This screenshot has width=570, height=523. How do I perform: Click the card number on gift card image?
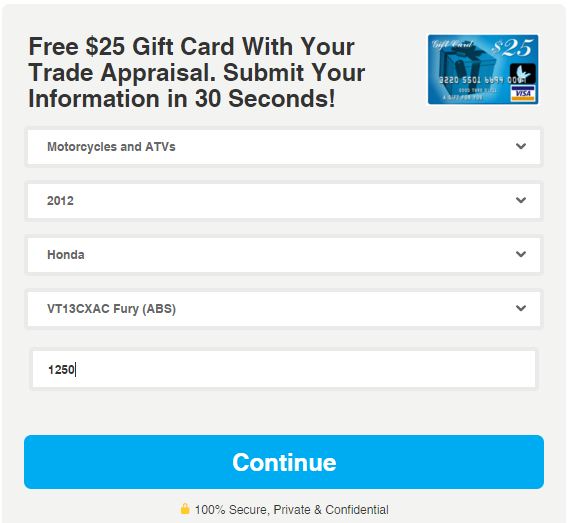click(482, 80)
